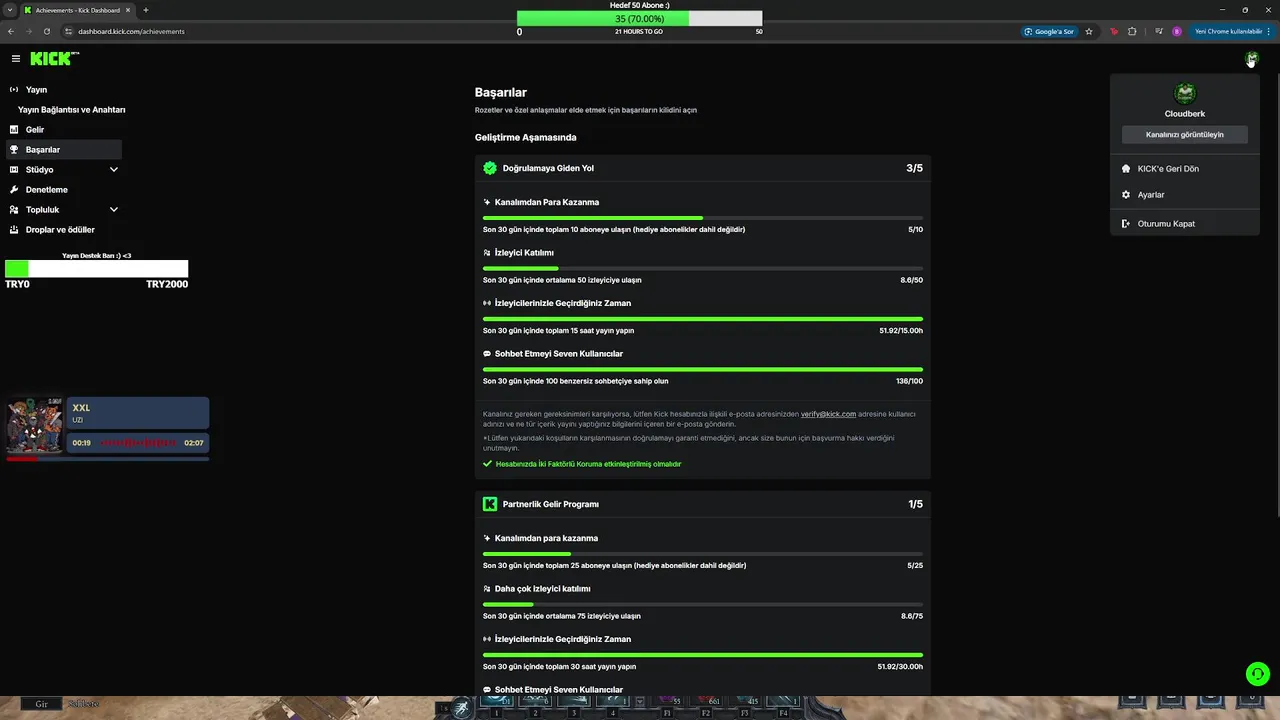Select Başarılar in the sidebar
This screenshot has height=720, width=1280.
(x=62, y=149)
